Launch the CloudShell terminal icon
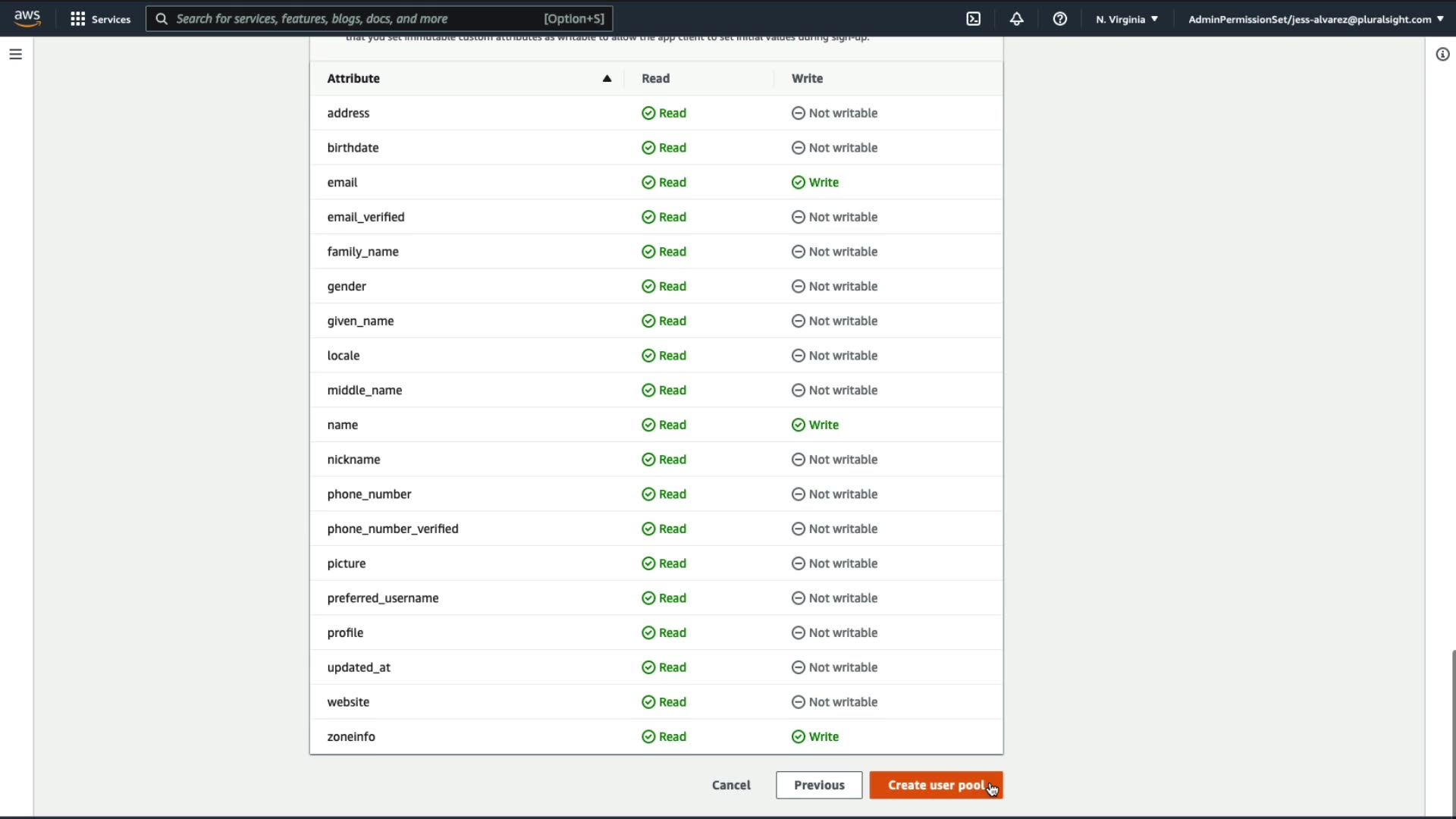The height and width of the screenshot is (819, 1456). (974, 19)
